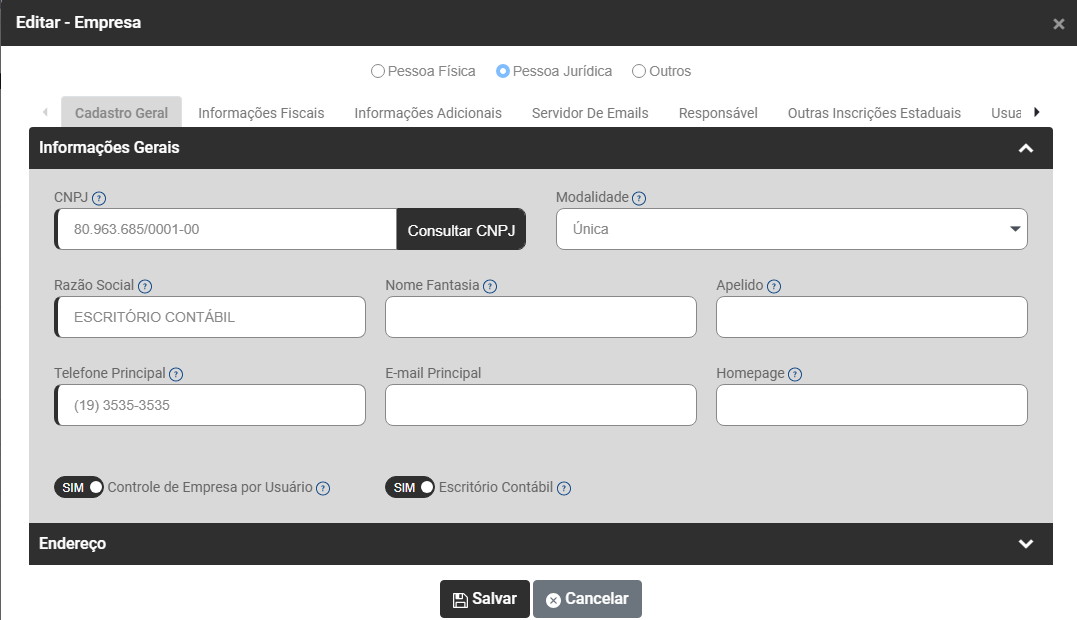Open the Modalidade dropdown
Viewport: 1077px width, 620px height.
click(x=791, y=229)
